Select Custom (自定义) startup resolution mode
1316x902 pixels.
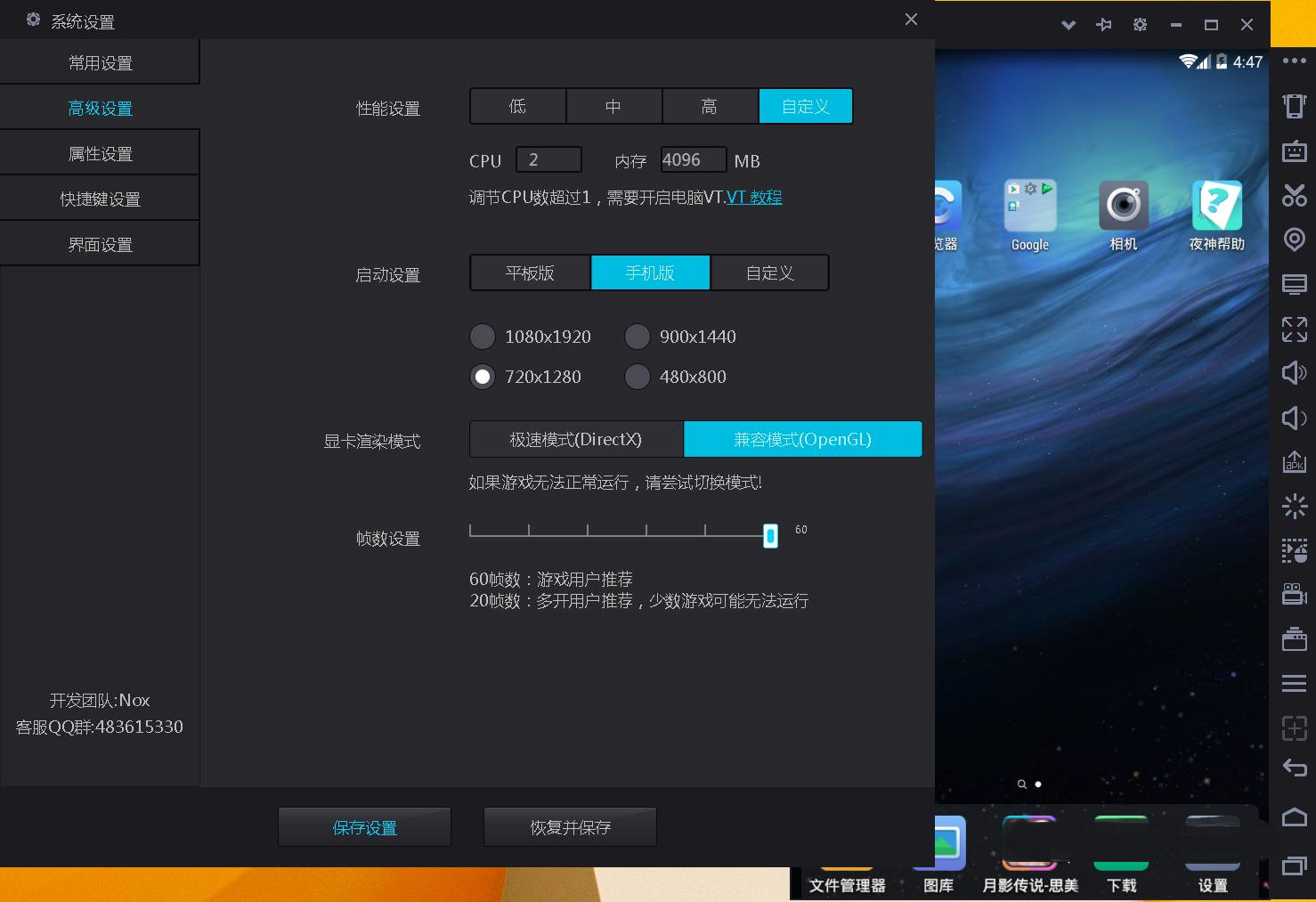click(770, 272)
